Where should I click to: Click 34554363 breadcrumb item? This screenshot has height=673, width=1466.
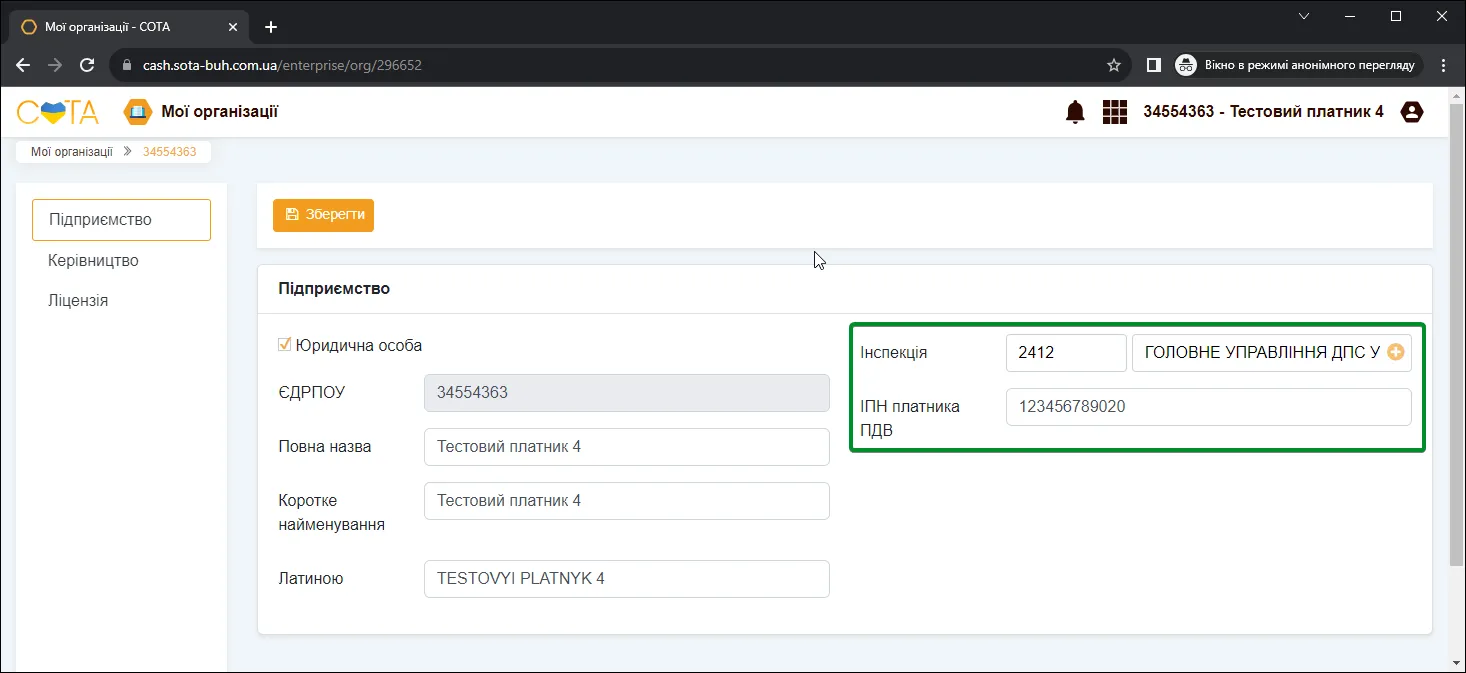click(170, 152)
